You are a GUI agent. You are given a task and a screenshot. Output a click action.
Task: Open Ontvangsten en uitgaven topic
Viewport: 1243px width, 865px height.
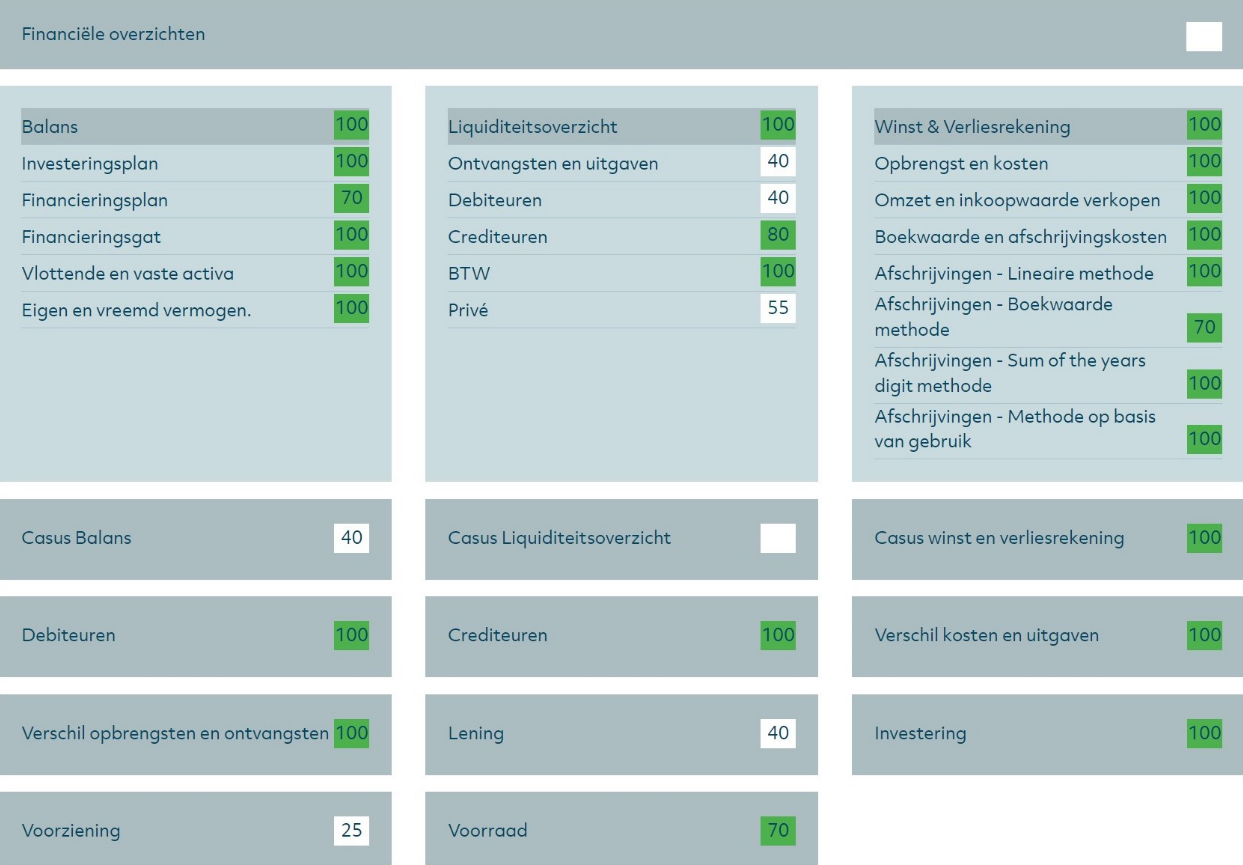pyautogui.click(x=553, y=163)
